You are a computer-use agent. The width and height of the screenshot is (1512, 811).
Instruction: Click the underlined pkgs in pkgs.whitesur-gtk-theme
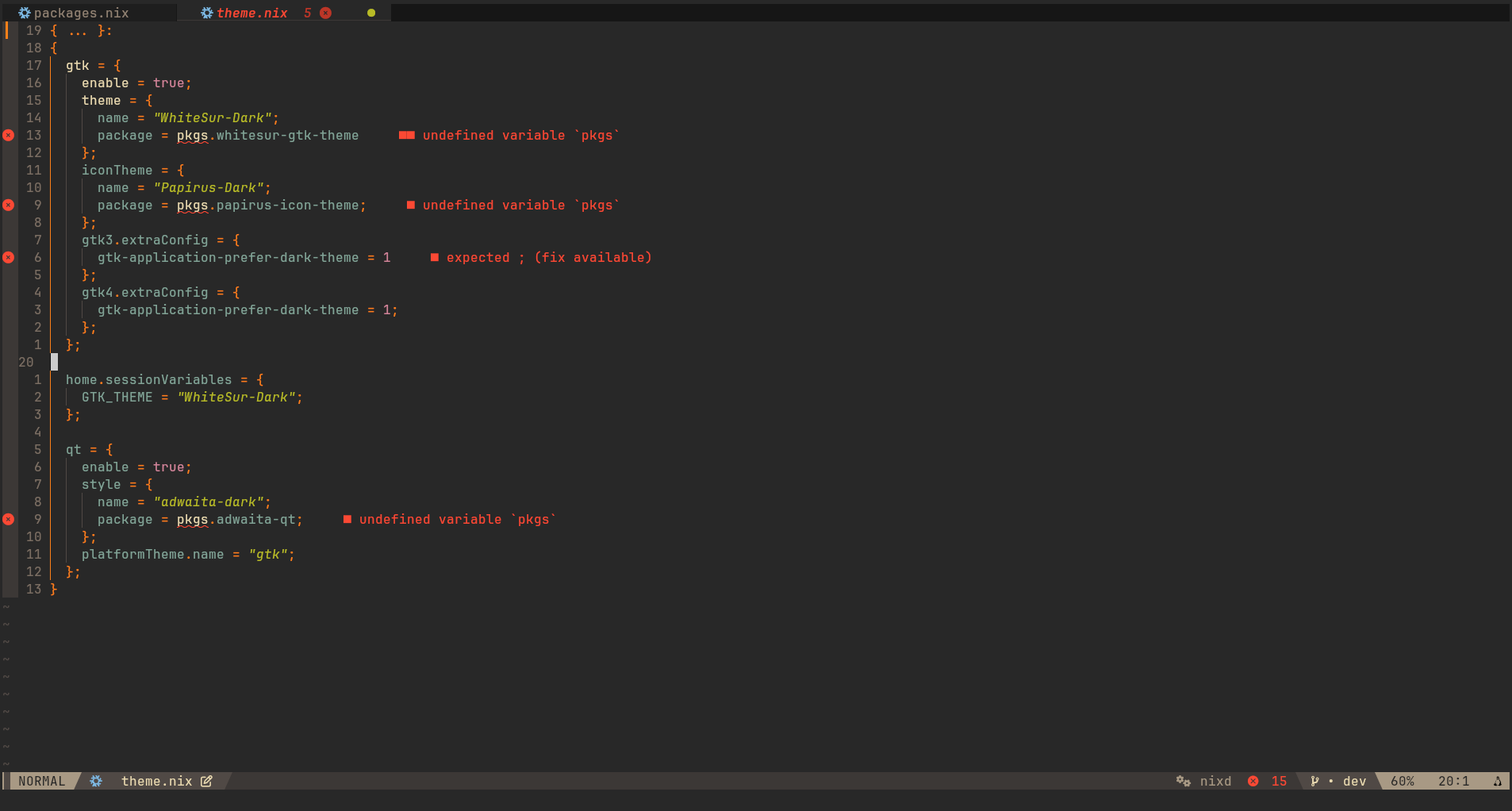coord(192,136)
